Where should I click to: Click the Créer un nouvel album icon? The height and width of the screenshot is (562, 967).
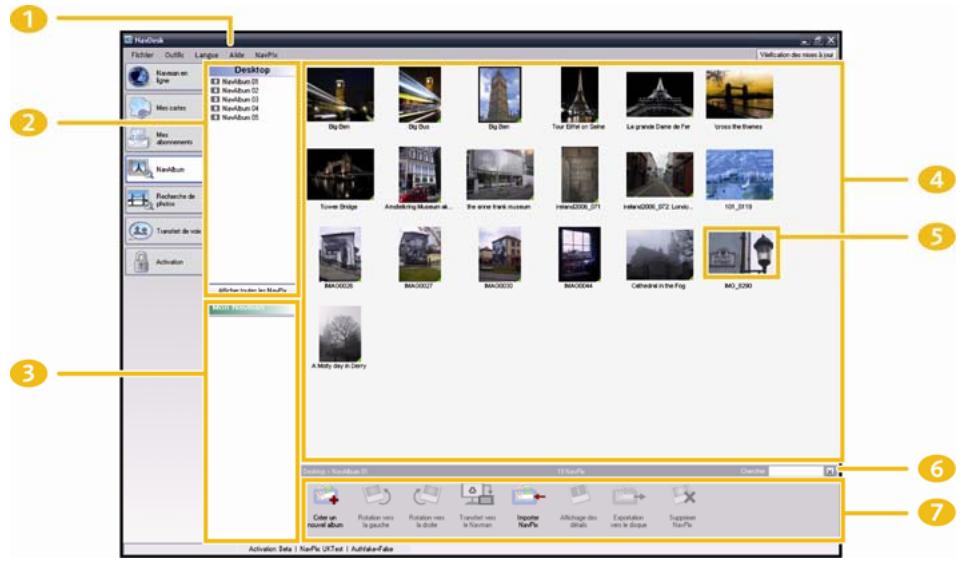click(326, 496)
